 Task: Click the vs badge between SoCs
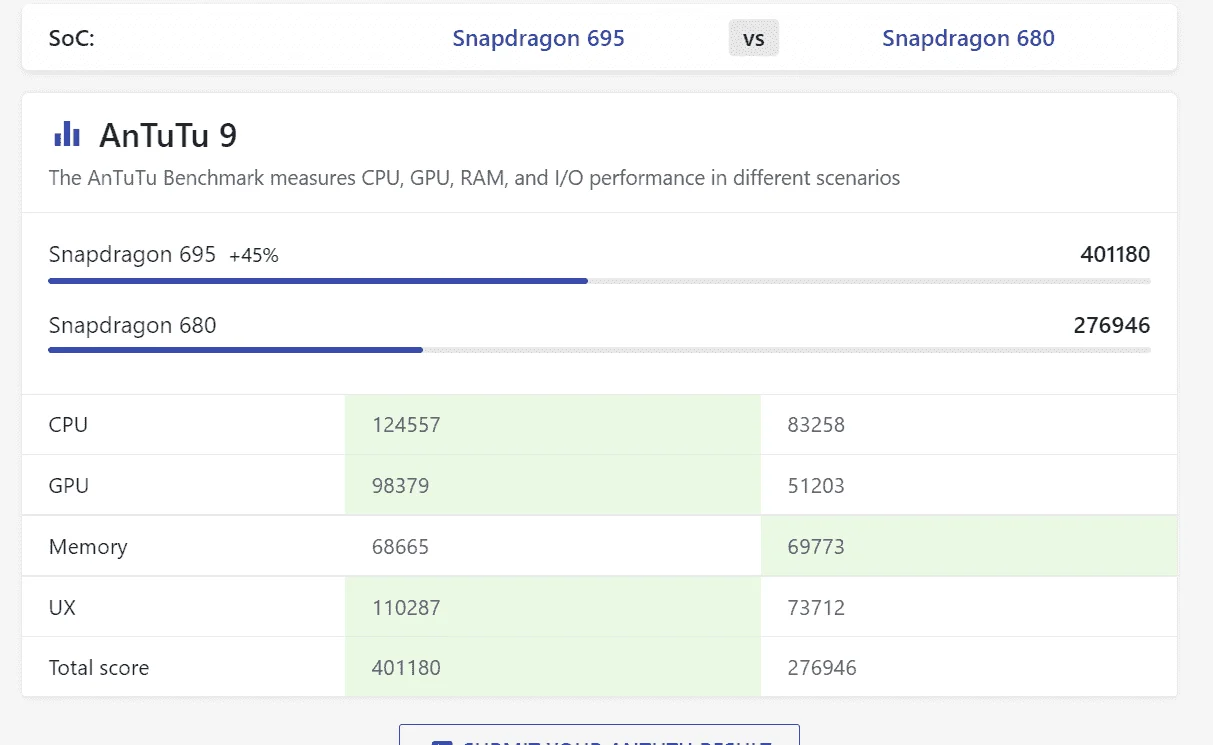[754, 39]
